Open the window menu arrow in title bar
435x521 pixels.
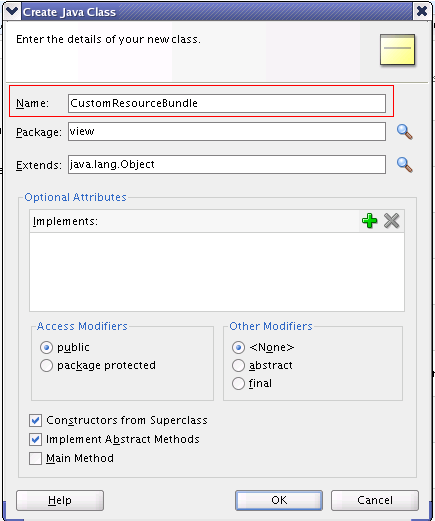pyautogui.click(x=12, y=11)
